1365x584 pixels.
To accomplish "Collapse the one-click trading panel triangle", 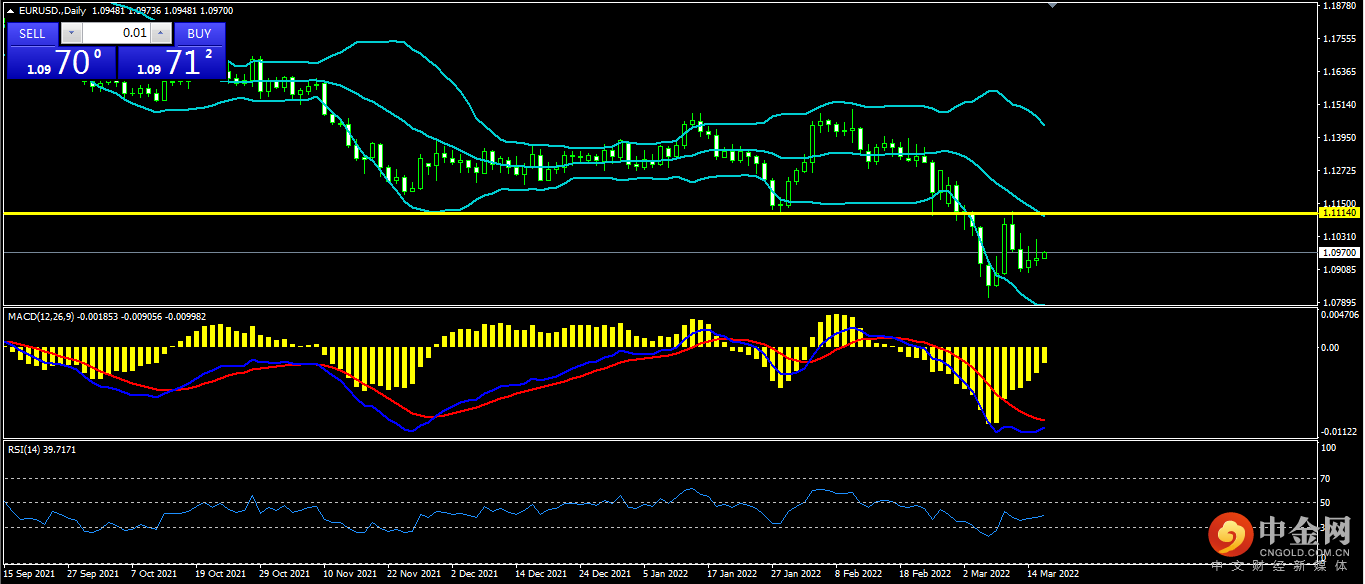I will coord(11,10).
